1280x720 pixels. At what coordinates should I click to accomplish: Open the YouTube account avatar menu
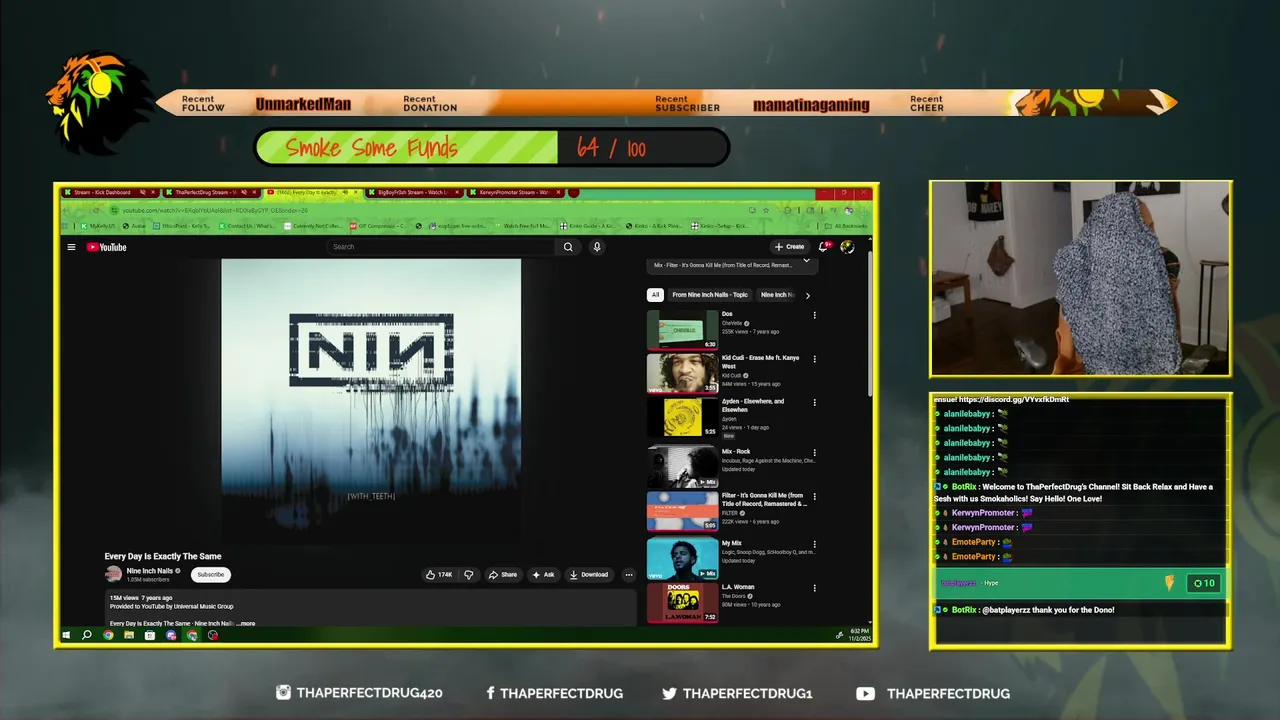point(847,247)
